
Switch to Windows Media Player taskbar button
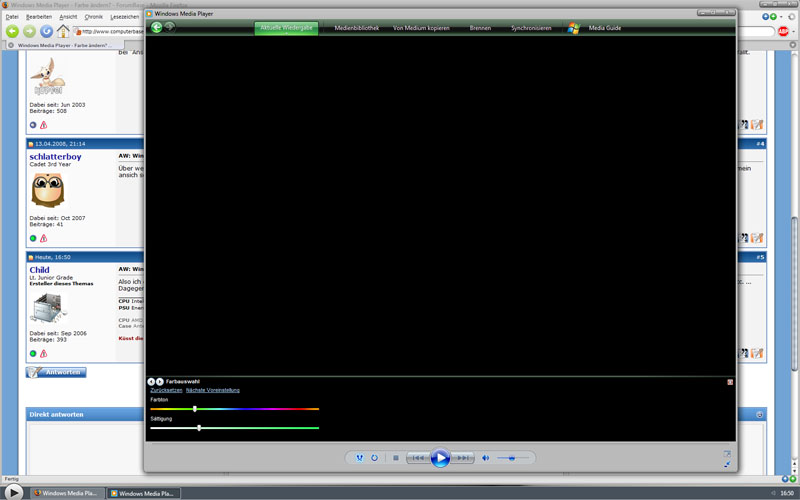(143, 493)
